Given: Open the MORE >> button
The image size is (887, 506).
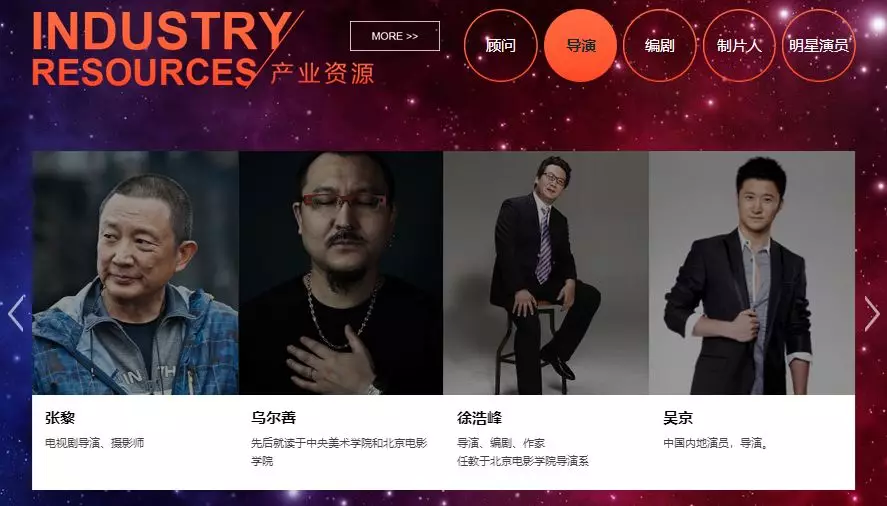Looking at the screenshot, I should (x=395, y=36).
